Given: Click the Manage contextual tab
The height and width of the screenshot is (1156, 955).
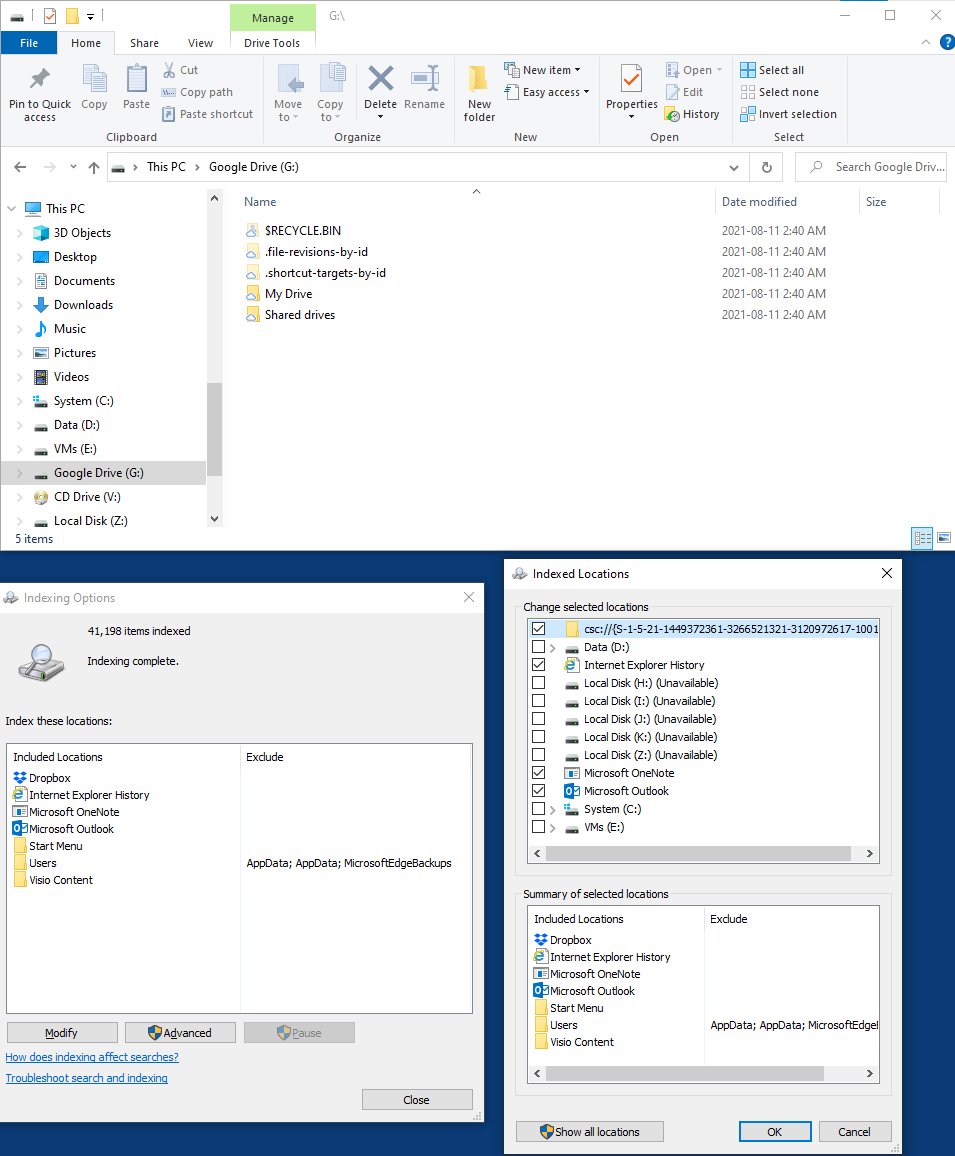Looking at the screenshot, I should 273,18.
